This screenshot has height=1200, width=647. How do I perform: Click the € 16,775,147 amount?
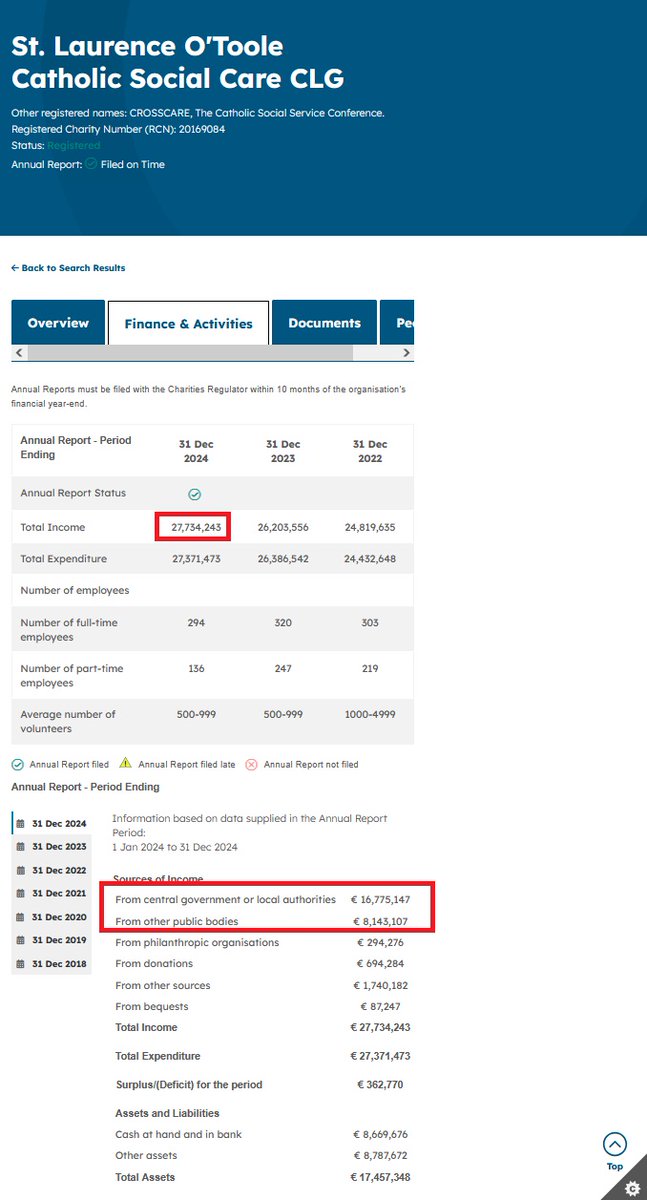click(x=380, y=900)
